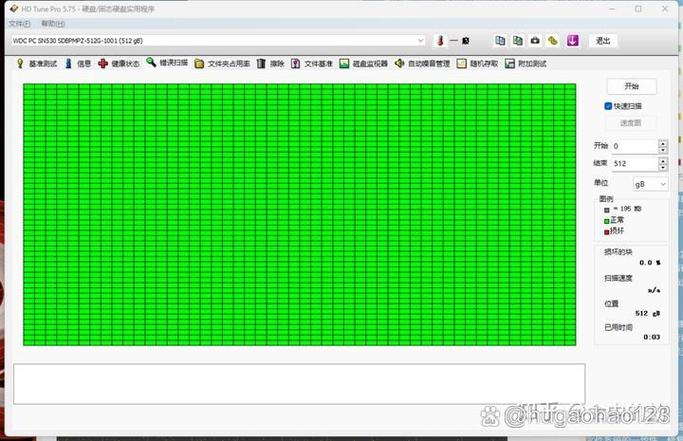Open the Extra Tests (附加测试) tab
The image size is (683, 441).
tap(525, 64)
